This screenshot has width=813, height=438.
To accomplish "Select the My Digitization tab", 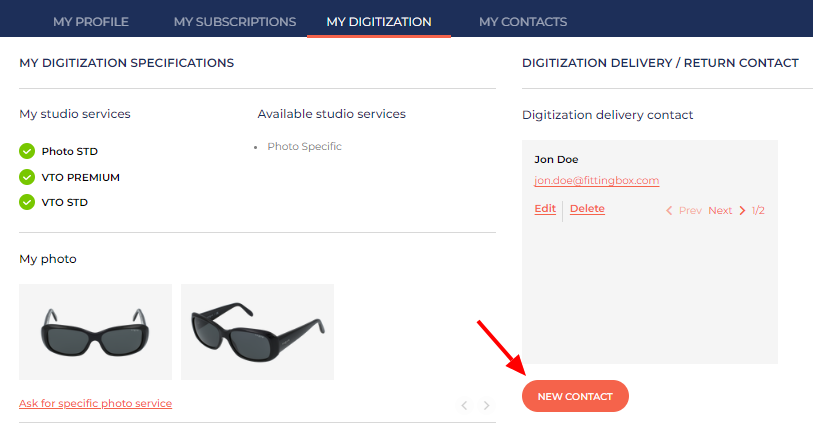I will pos(379,21).
